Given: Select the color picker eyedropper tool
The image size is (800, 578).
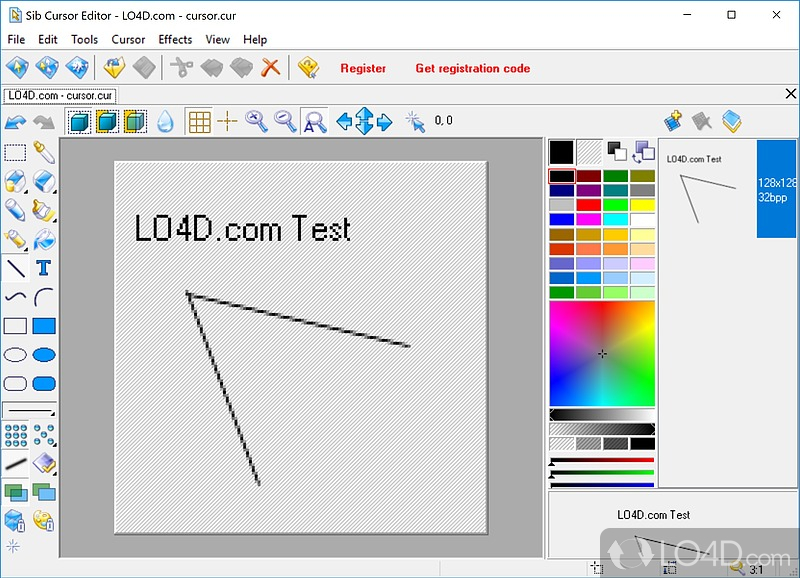Looking at the screenshot, I should pyautogui.click(x=44, y=153).
